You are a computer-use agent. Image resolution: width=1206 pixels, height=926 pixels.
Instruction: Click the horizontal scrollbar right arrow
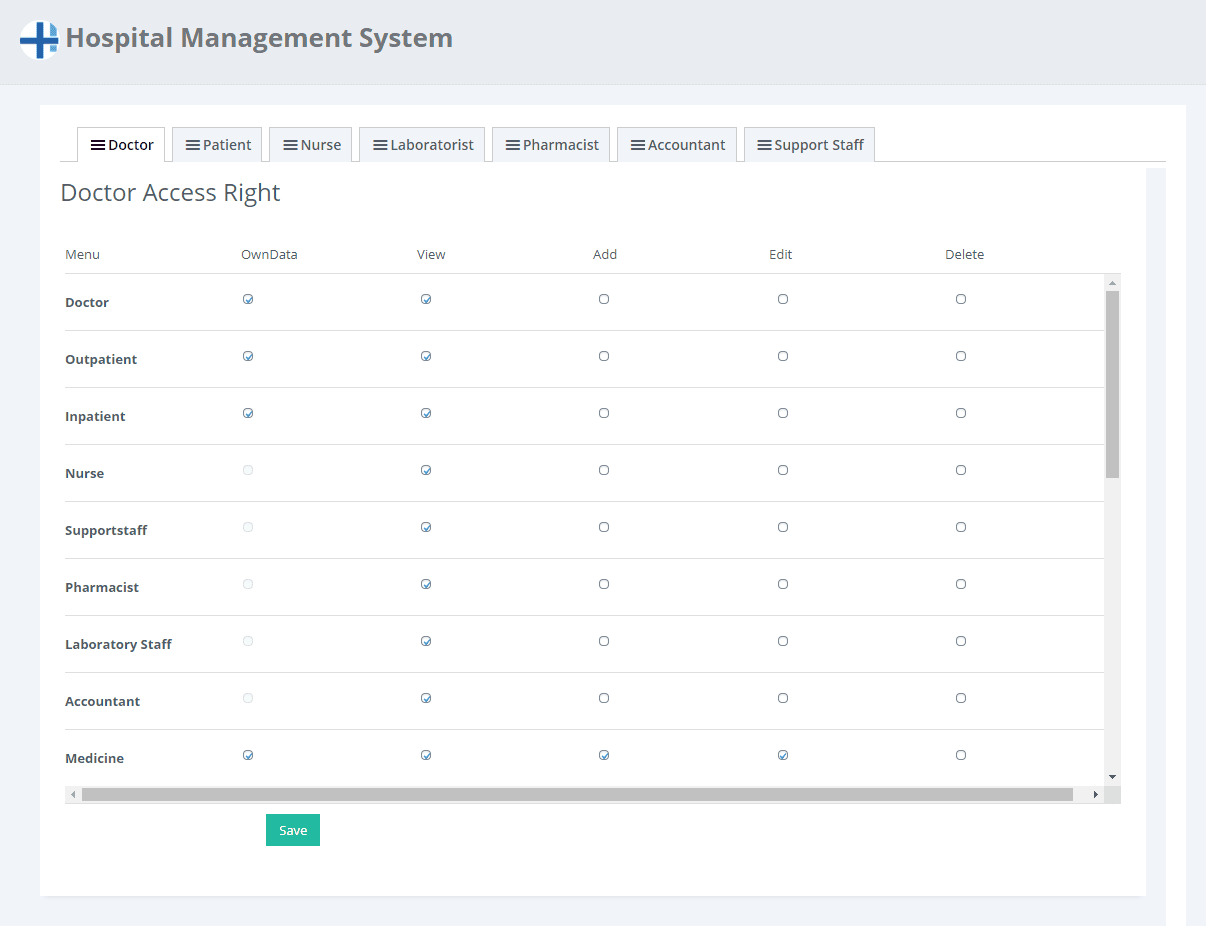point(1096,794)
